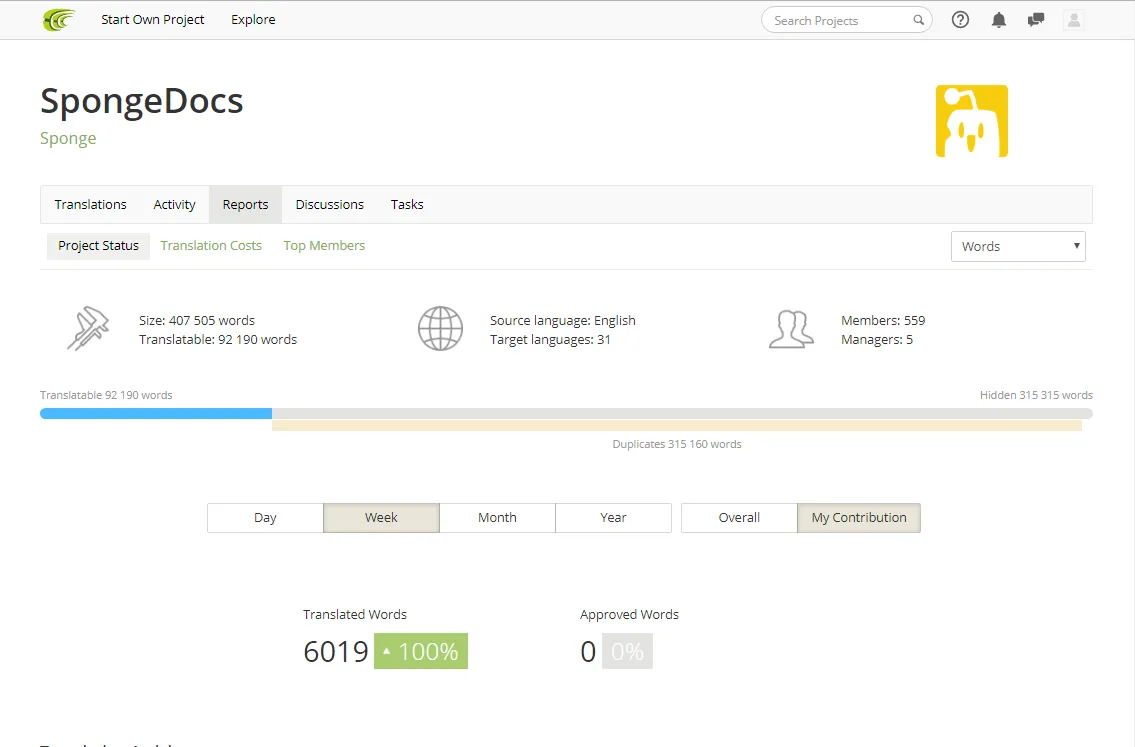Select the Month period toggle

tap(497, 518)
